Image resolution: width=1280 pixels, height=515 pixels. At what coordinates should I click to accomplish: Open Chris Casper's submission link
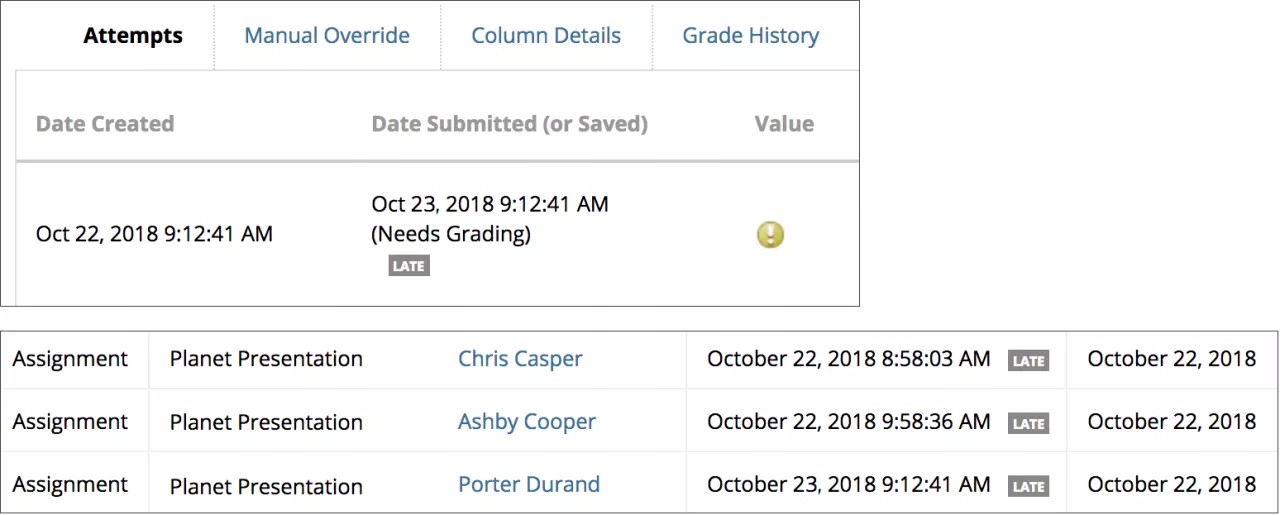[x=520, y=359]
